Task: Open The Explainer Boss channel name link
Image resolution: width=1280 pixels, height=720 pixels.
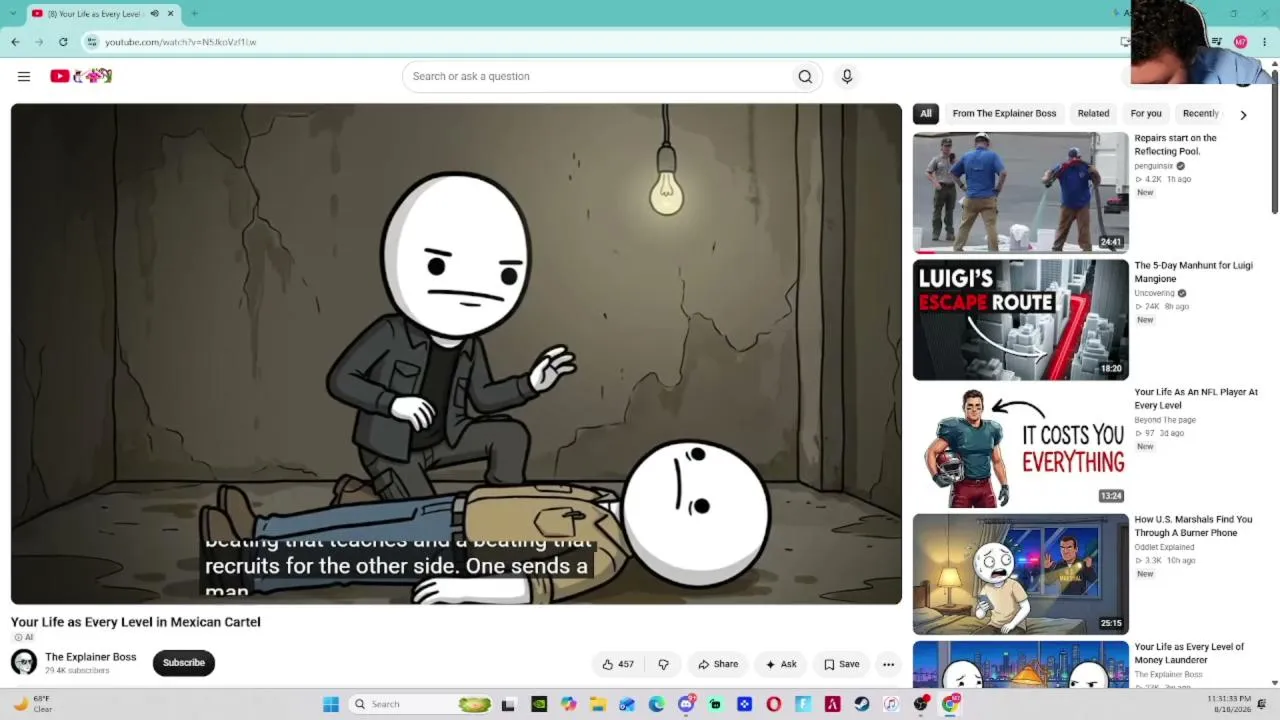Action: (x=91, y=657)
